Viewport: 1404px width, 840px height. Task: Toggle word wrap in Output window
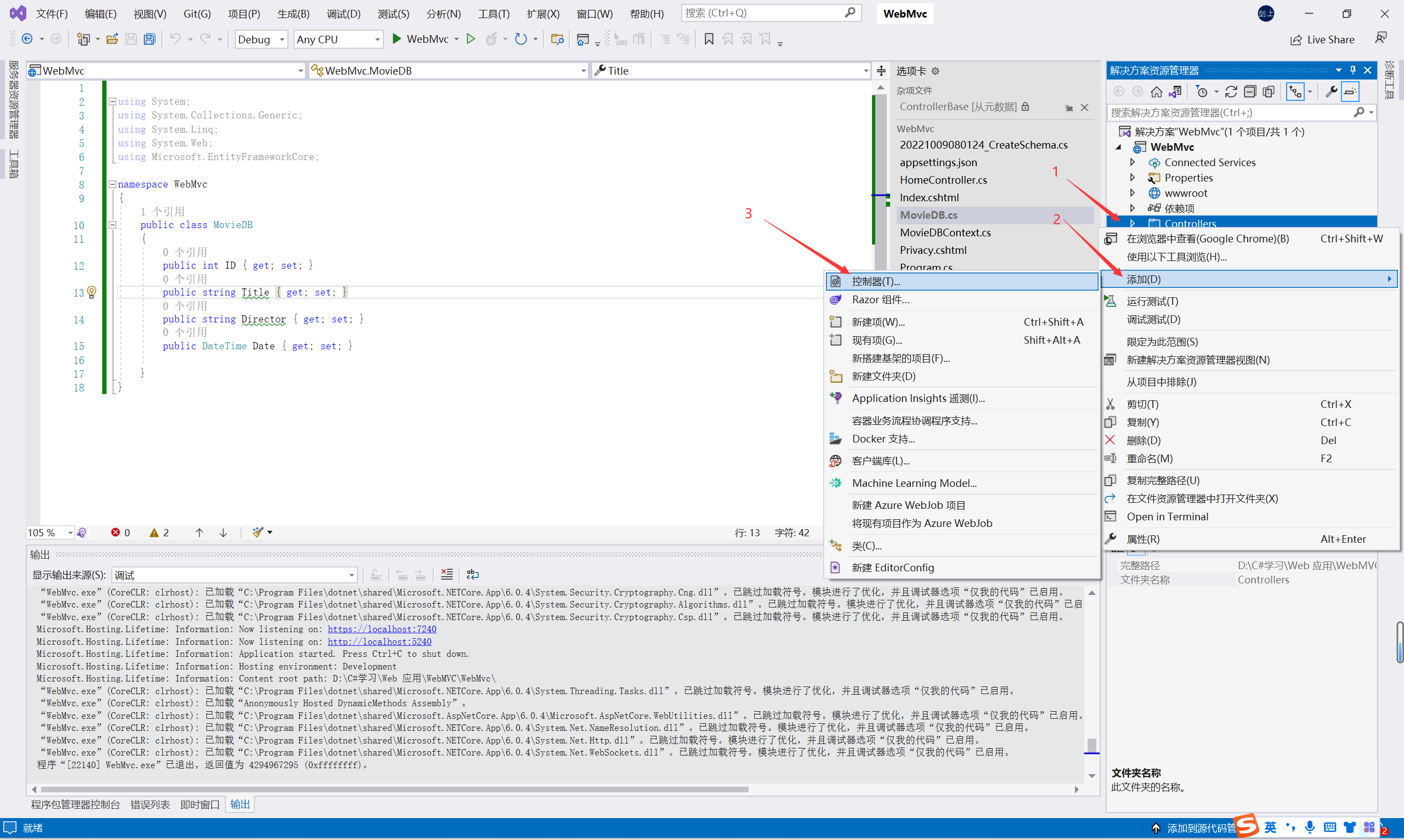point(472,575)
